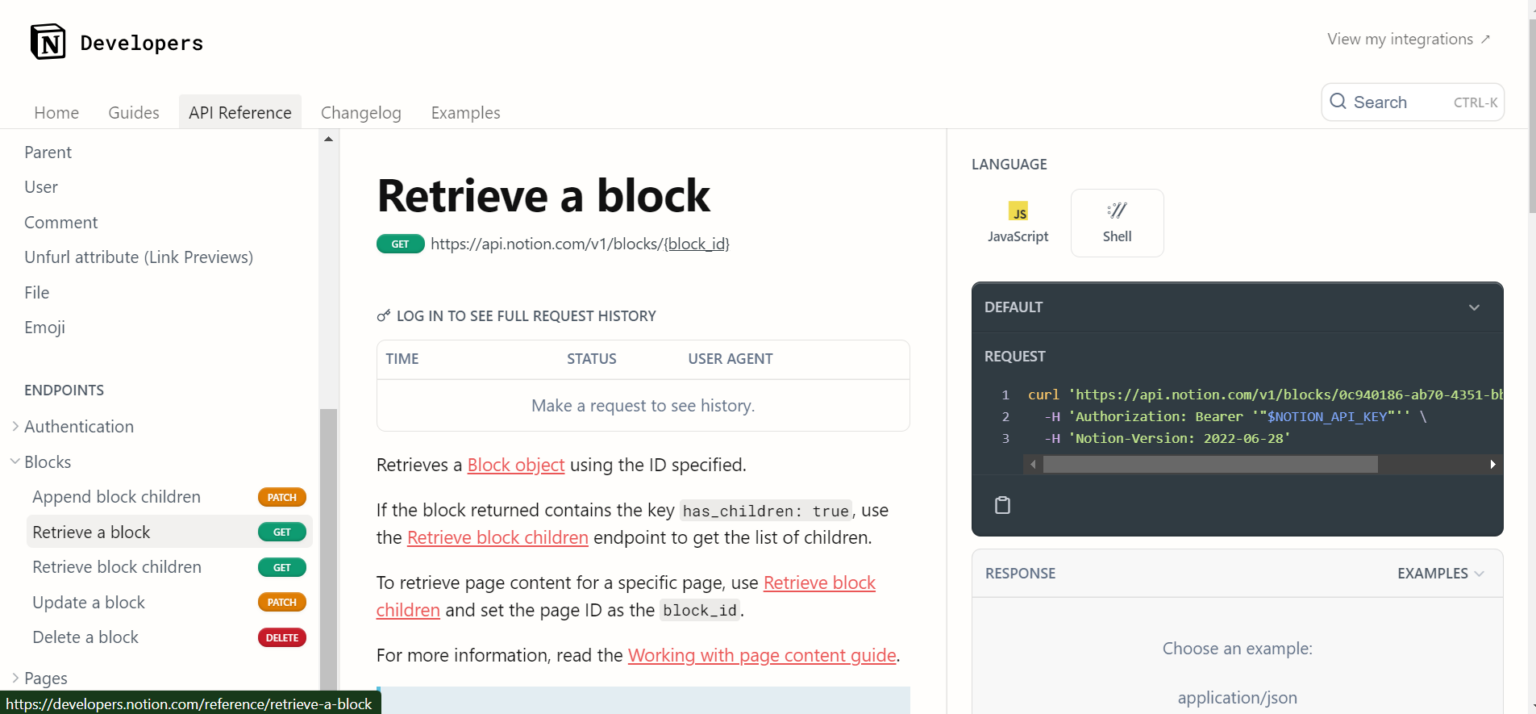The image size is (1536, 714).
Task: Click the search magnifier icon
Action: point(1338,102)
